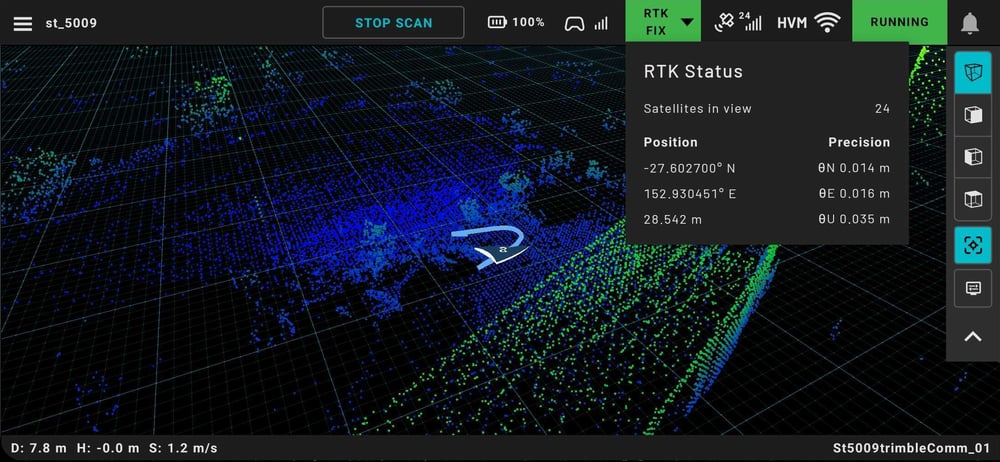
Task: Open the display settings panel icon
Action: pos(972,289)
